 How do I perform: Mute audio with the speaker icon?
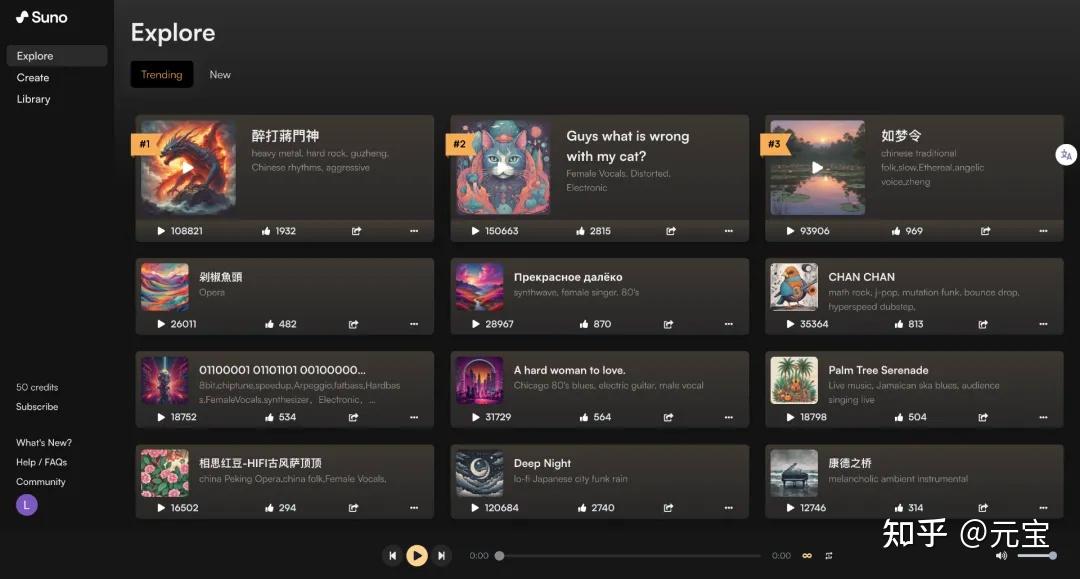pyautogui.click(x=1001, y=555)
